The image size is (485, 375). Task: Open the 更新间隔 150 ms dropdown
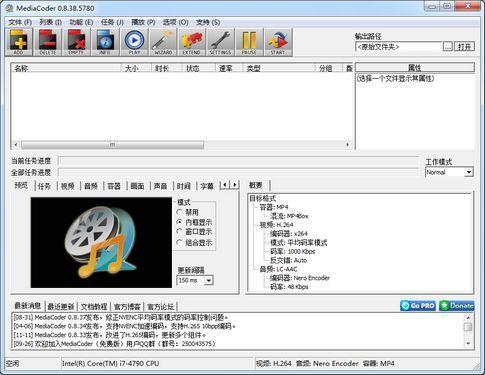tap(195, 280)
